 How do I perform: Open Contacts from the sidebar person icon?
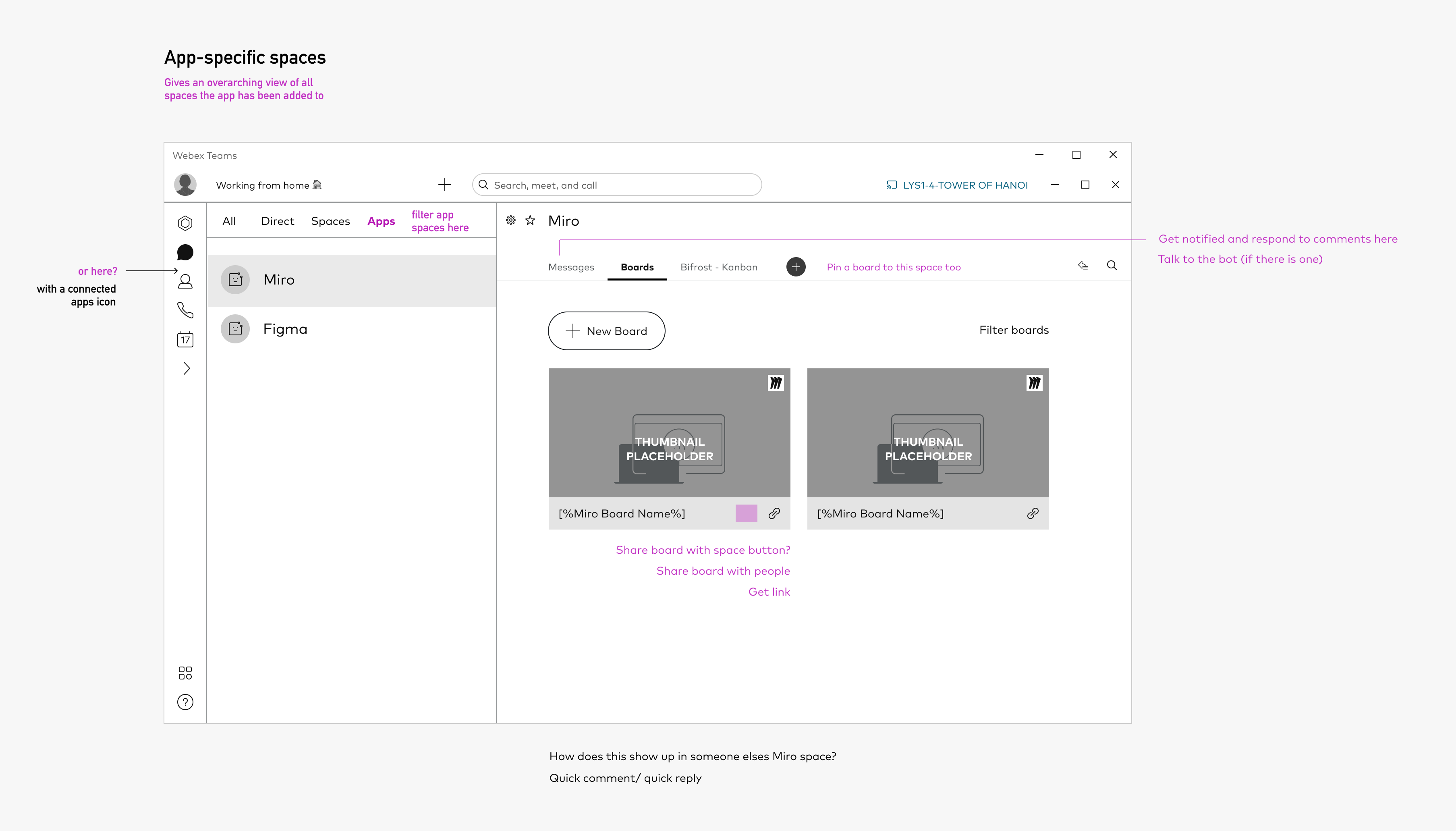coord(185,281)
